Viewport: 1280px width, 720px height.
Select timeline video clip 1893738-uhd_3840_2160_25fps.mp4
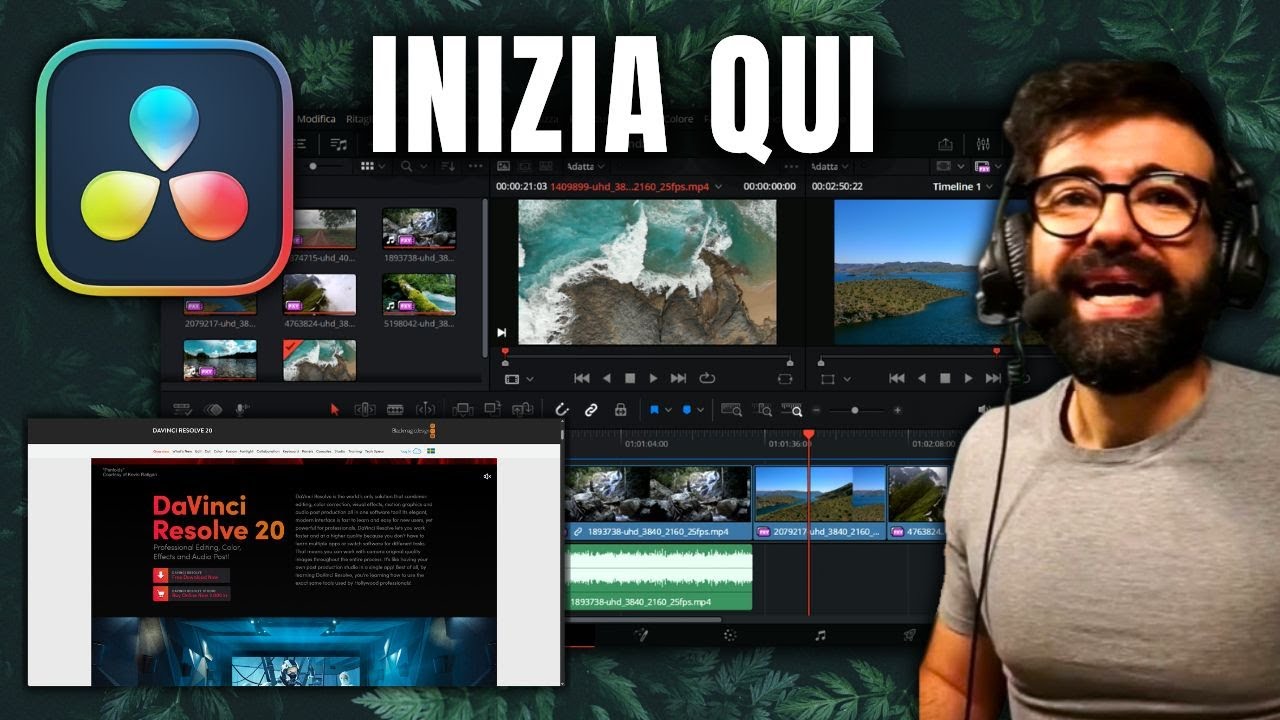pos(658,503)
